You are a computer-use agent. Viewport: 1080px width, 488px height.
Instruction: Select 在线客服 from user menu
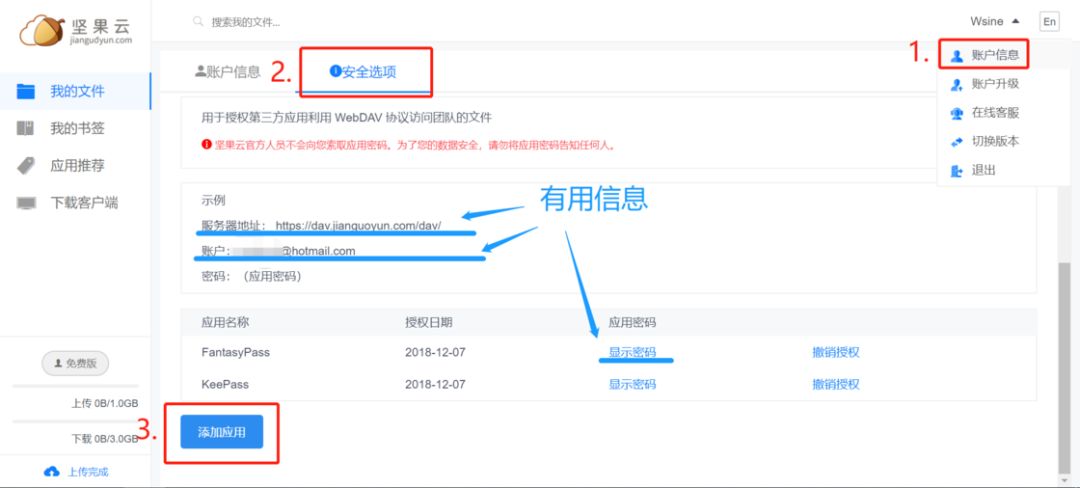click(x=995, y=113)
